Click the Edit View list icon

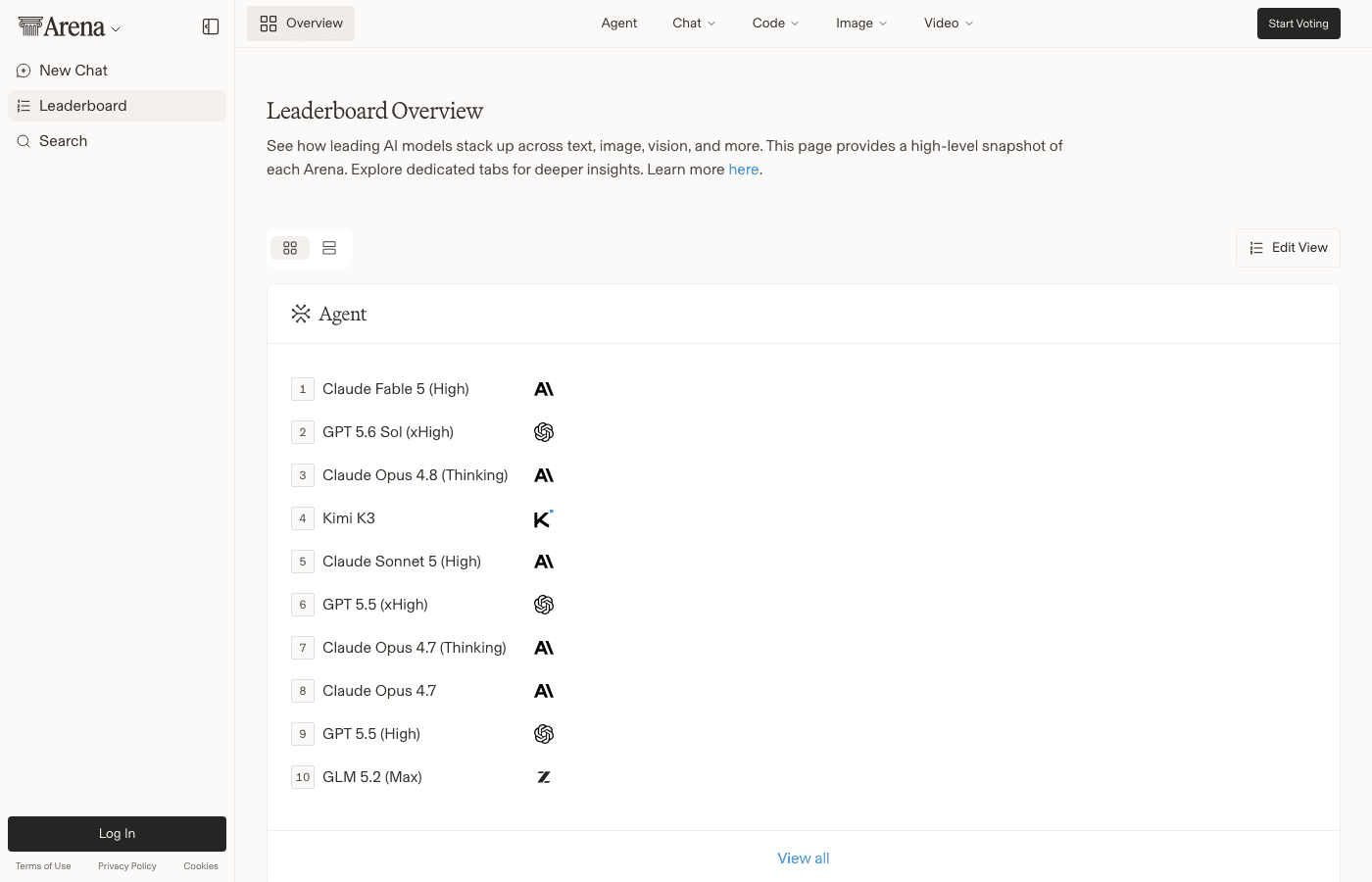[x=1256, y=248]
